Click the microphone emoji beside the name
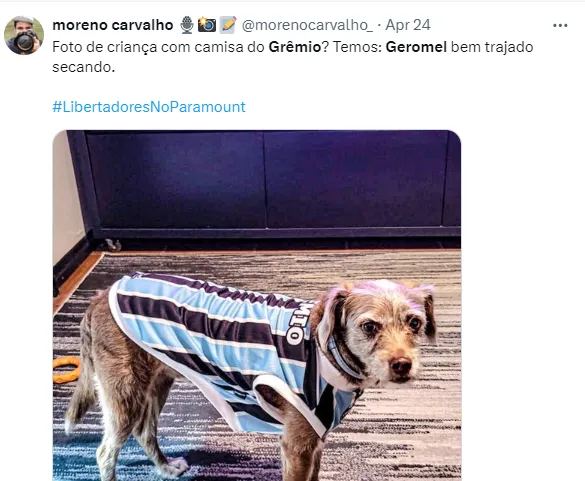 [187, 25]
